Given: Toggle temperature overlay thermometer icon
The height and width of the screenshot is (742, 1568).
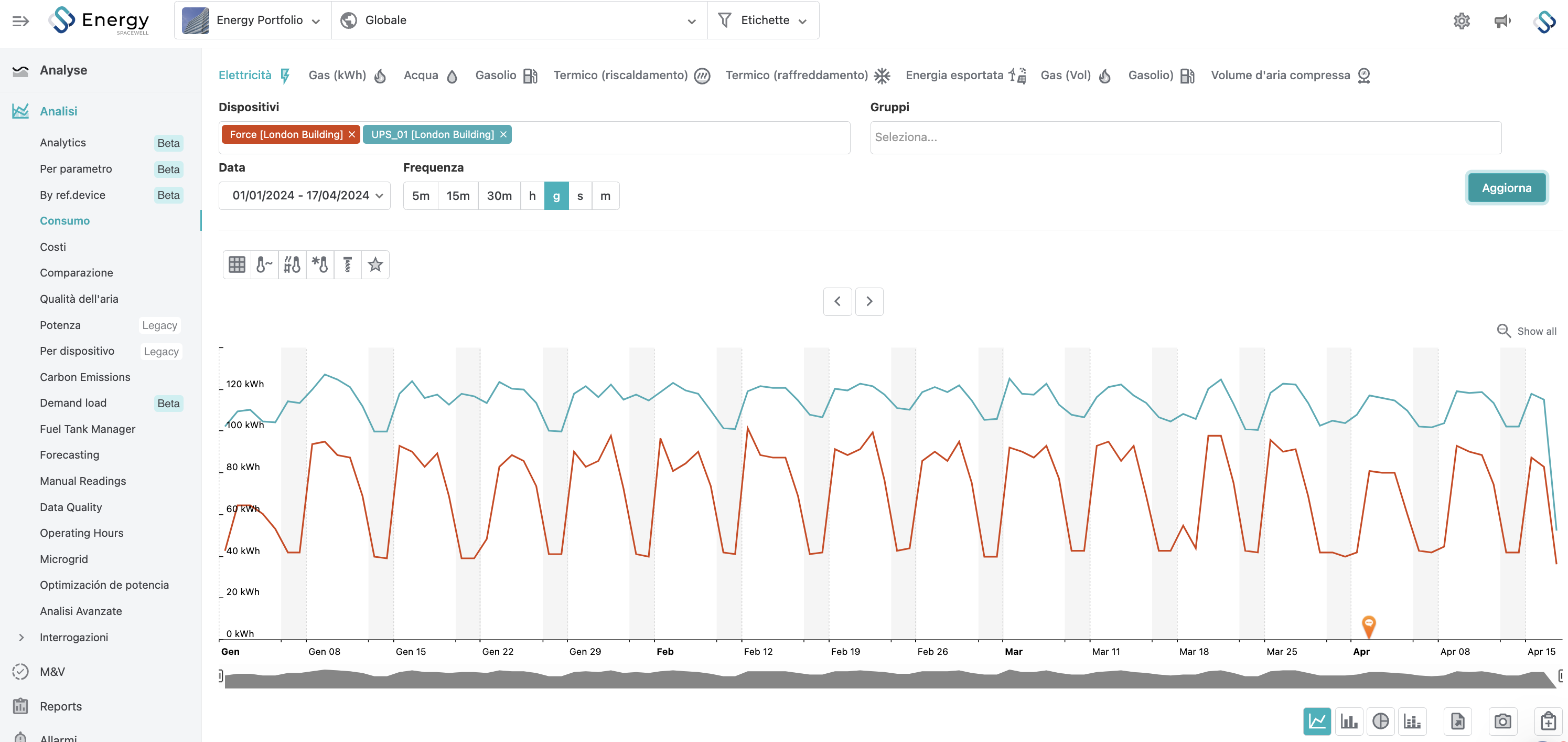Looking at the screenshot, I should click(x=264, y=264).
